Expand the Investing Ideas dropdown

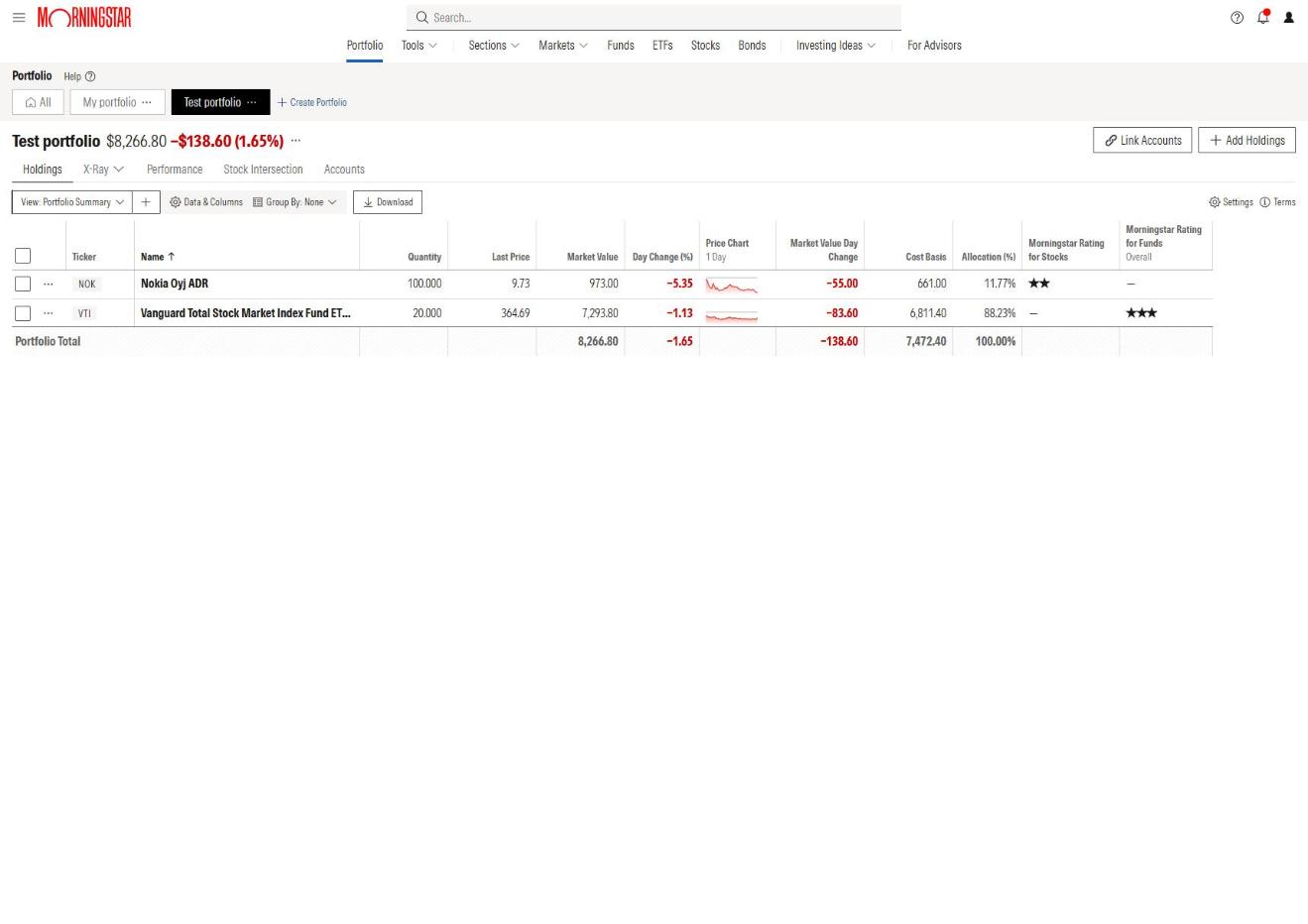click(836, 46)
